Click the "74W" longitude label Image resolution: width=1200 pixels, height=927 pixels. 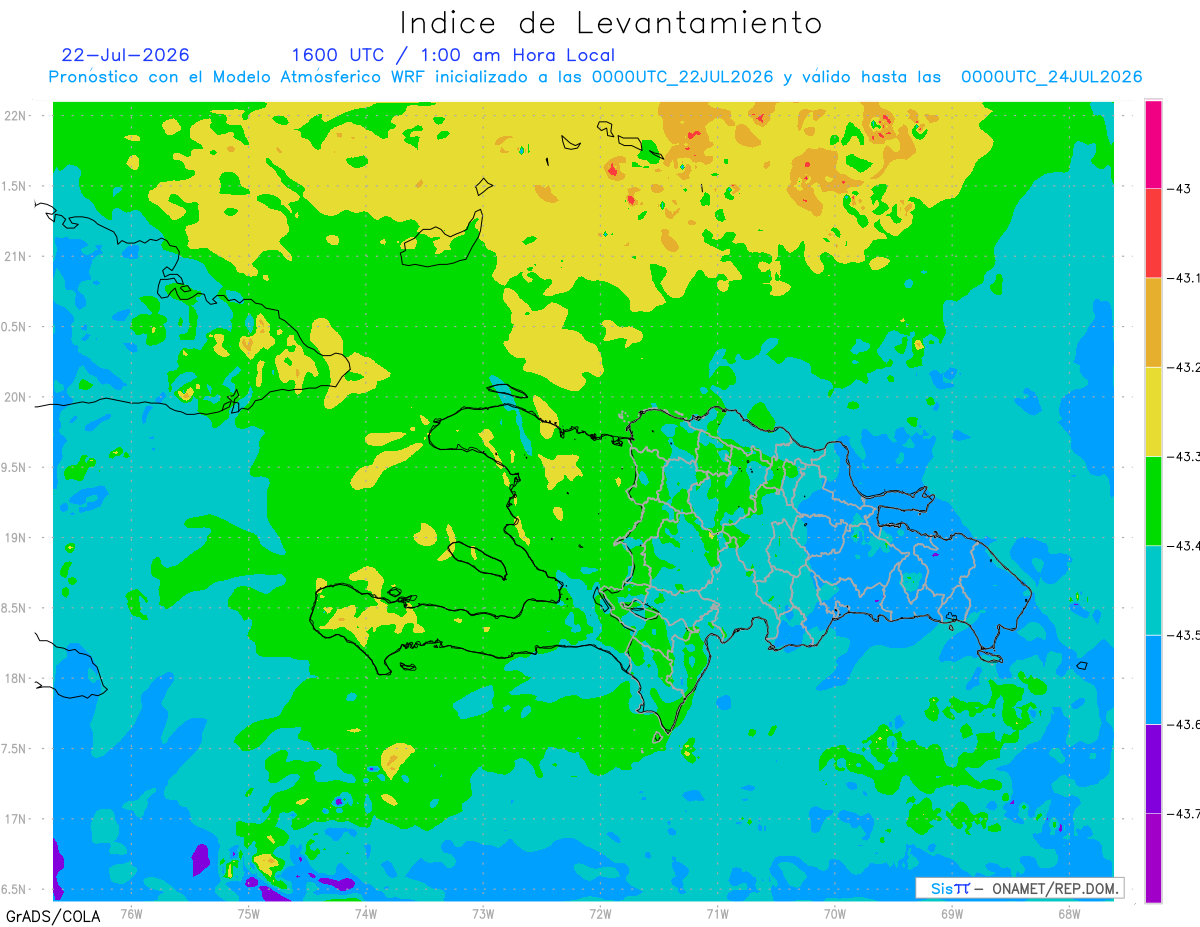coord(365,914)
